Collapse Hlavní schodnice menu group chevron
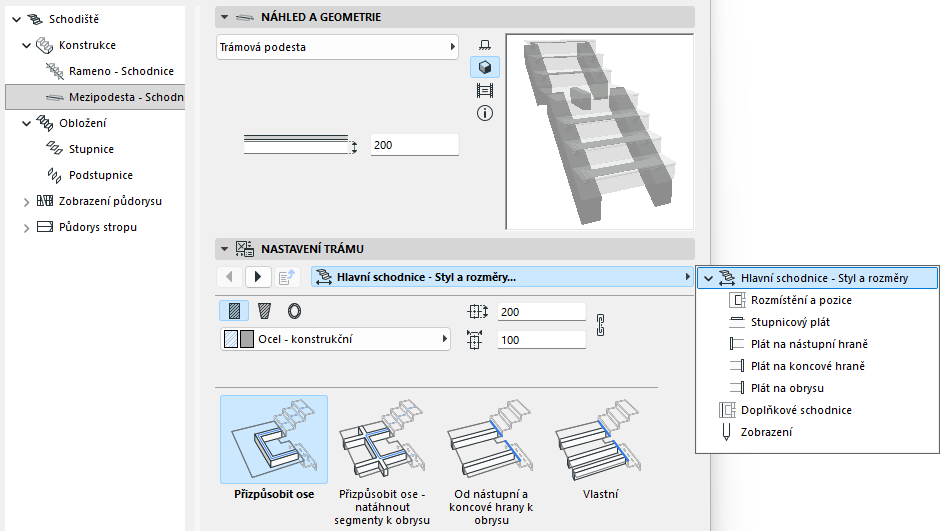This screenshot has width=943, height=531. [708, 278]
